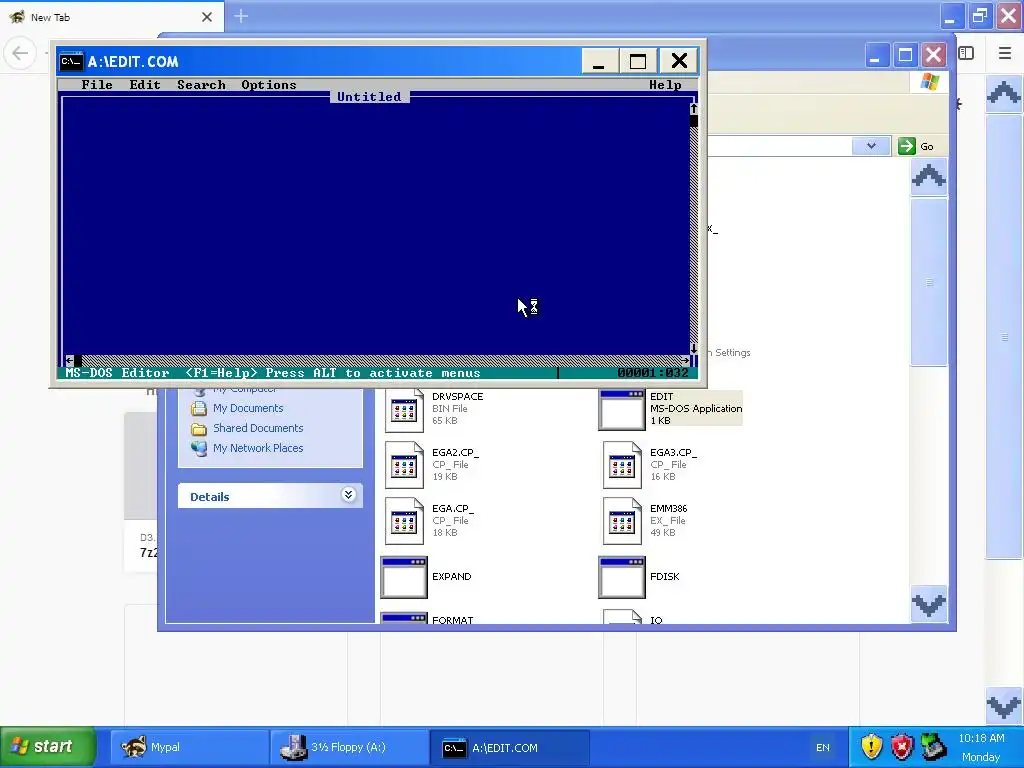Click the Windows flag logo in Explorer
1024x768 pixels.
929,82
